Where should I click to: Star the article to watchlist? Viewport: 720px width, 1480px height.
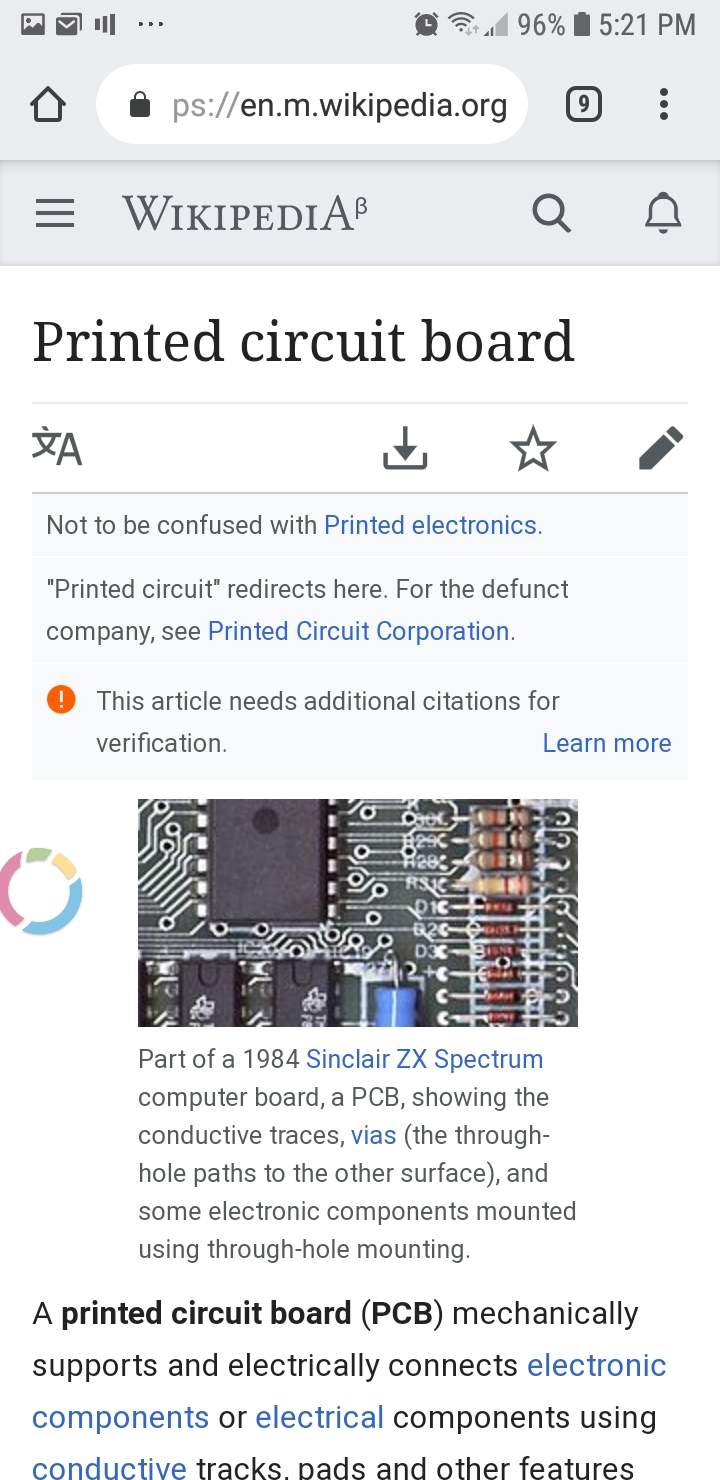pos(533,448)
